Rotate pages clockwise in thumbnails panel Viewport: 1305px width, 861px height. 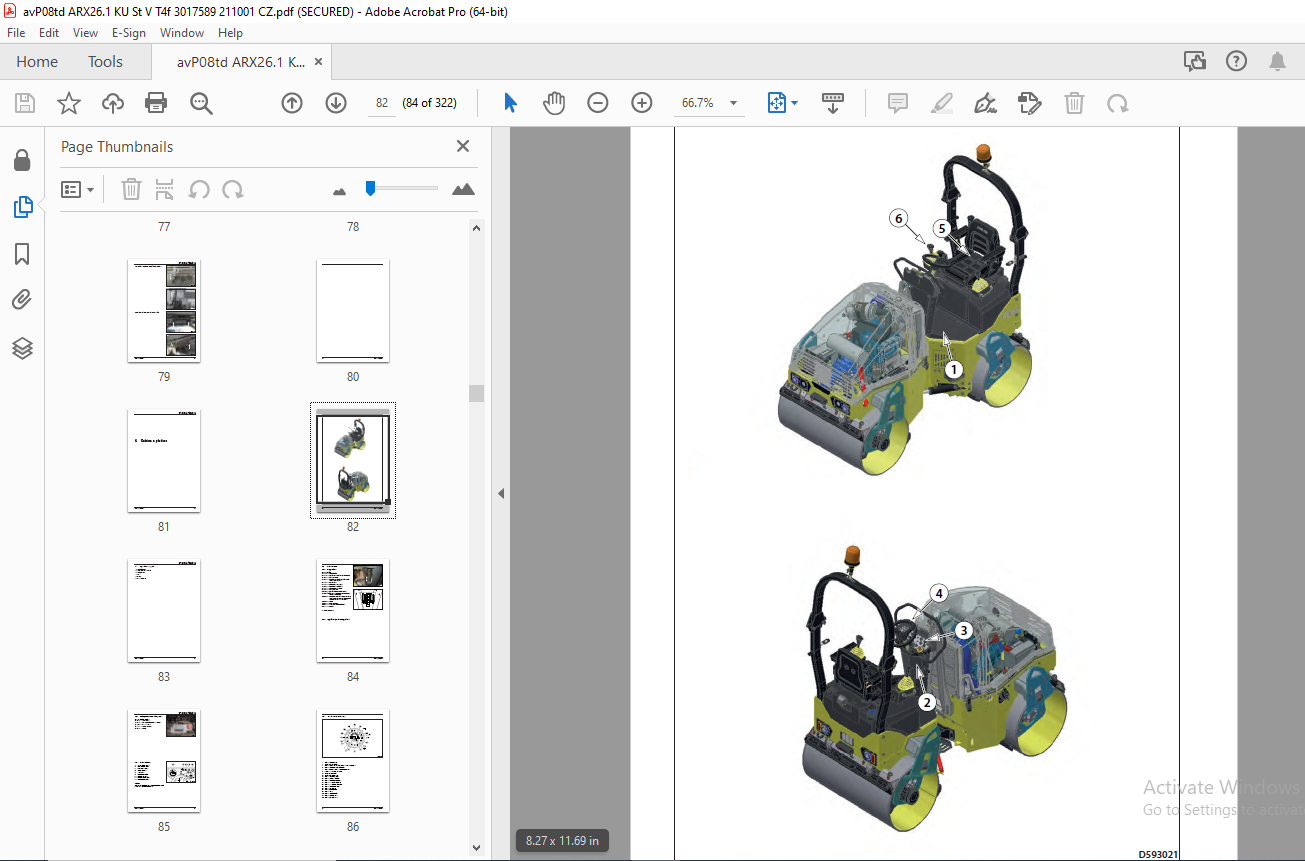point(233,189)
